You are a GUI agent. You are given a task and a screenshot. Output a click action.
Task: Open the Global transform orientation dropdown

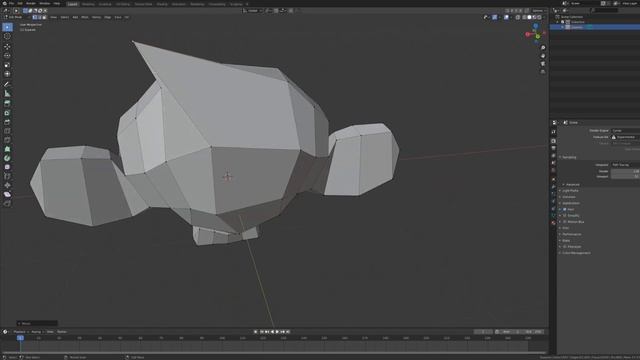253,11
